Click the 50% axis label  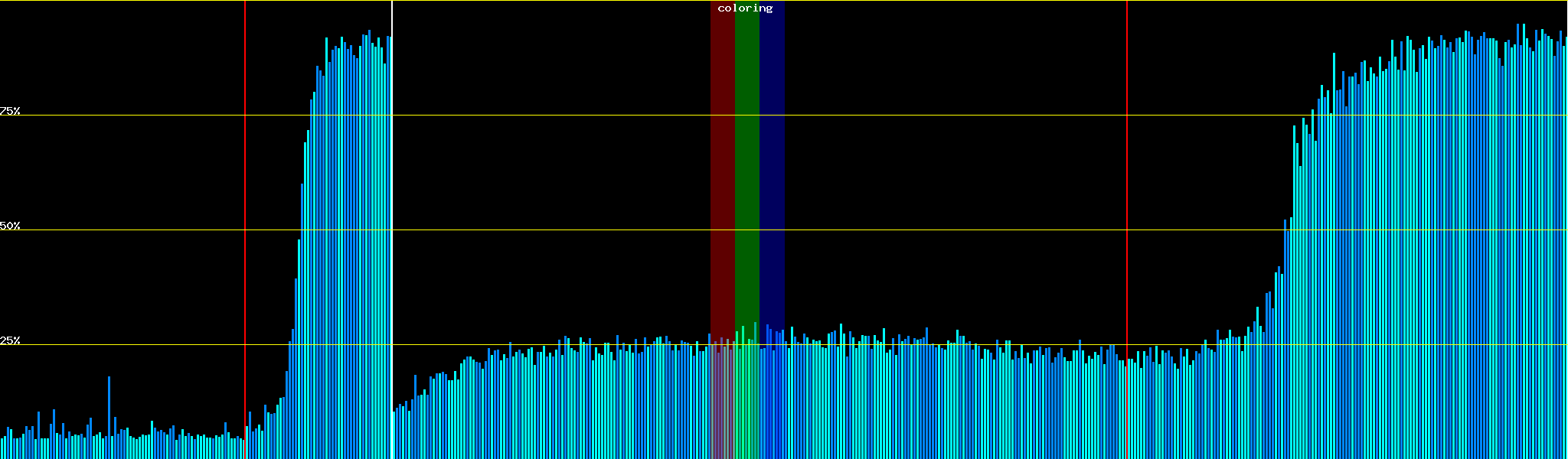[10, 226]
